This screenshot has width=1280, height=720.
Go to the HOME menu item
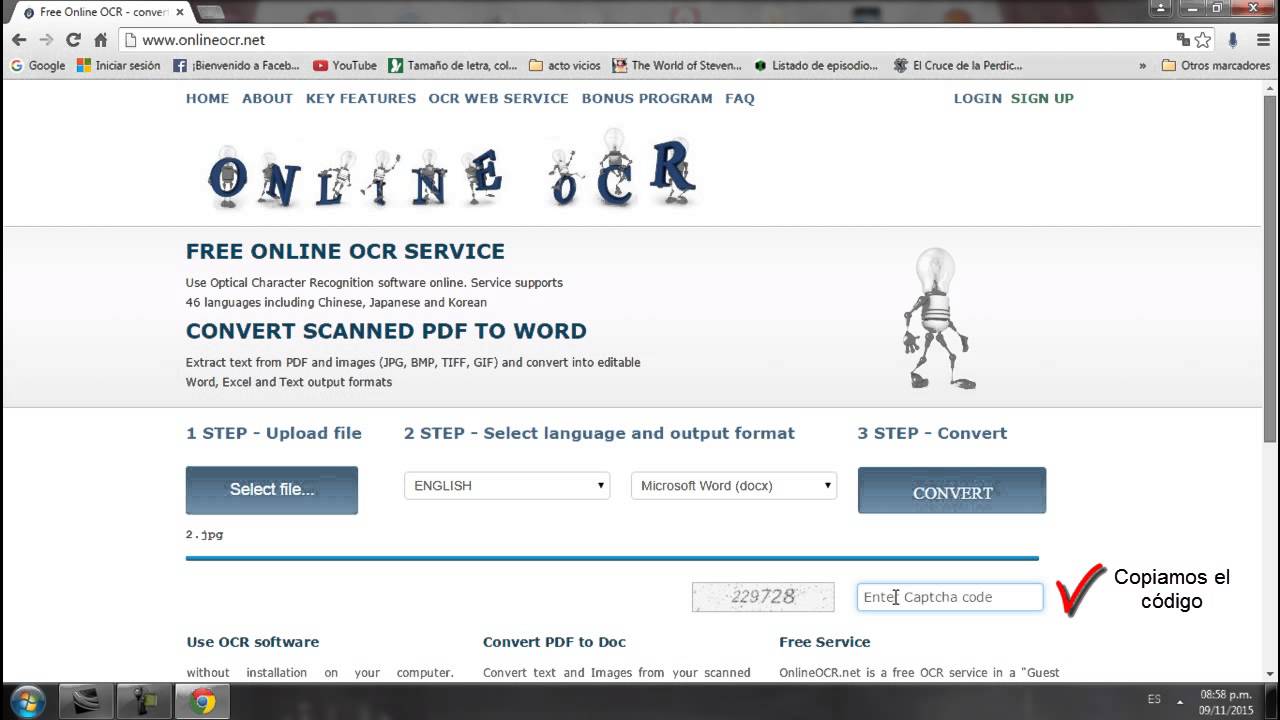(207, 98)
